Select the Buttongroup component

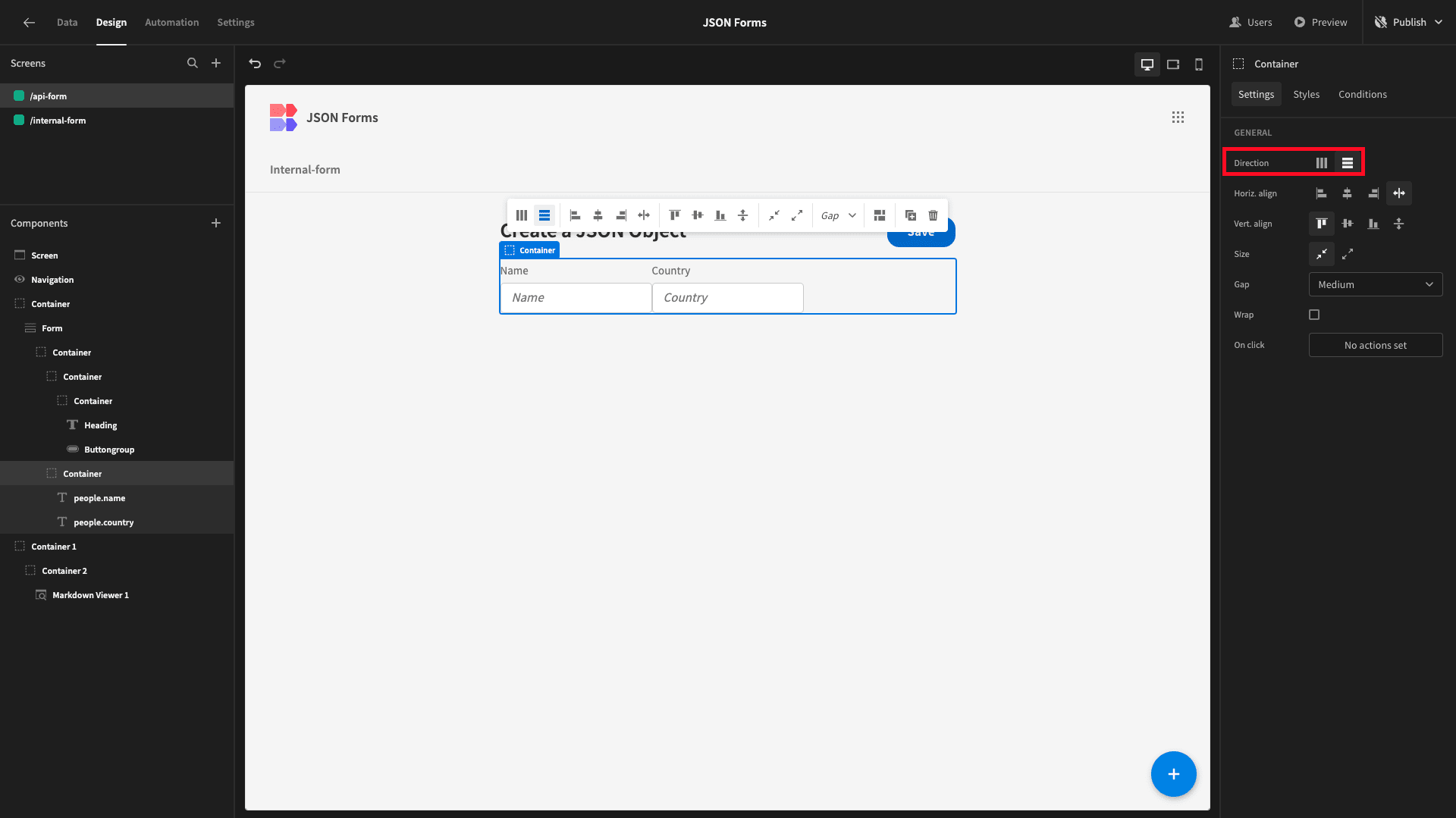pos(117,449)
